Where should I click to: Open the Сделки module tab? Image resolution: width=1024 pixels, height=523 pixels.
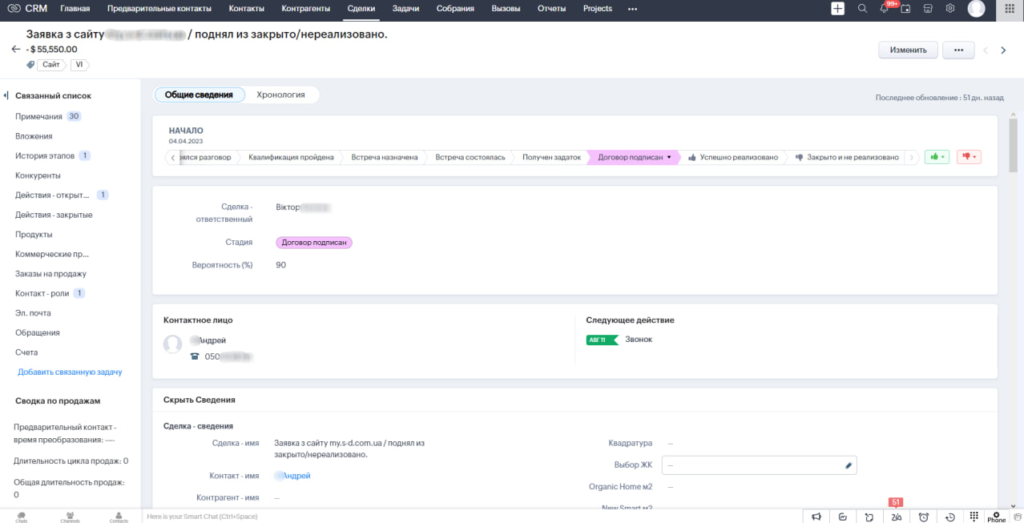coord(361,8)
